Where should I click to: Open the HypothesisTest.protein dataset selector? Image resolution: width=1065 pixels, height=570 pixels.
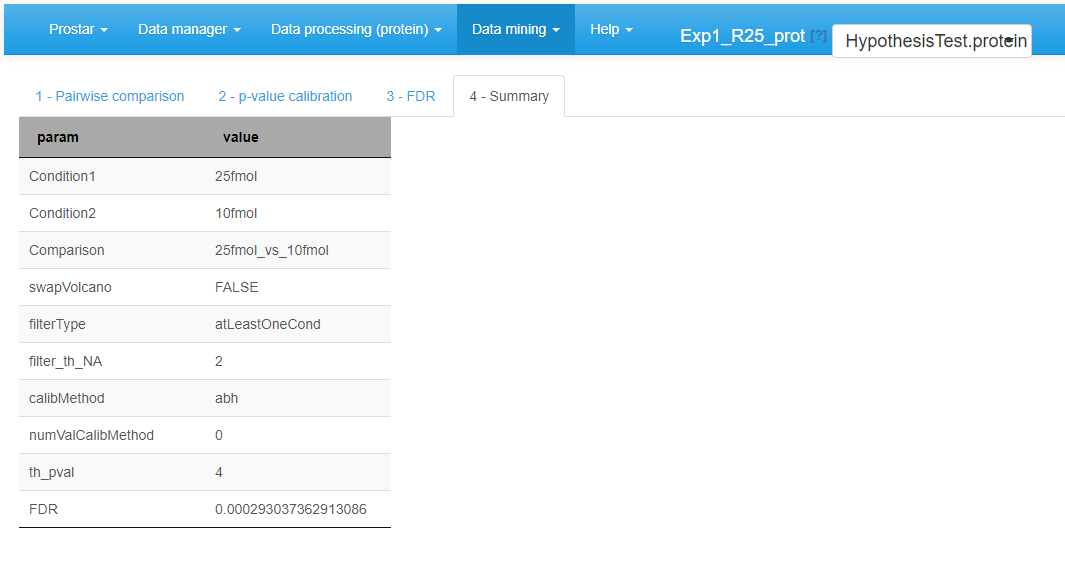pos(931,41)
